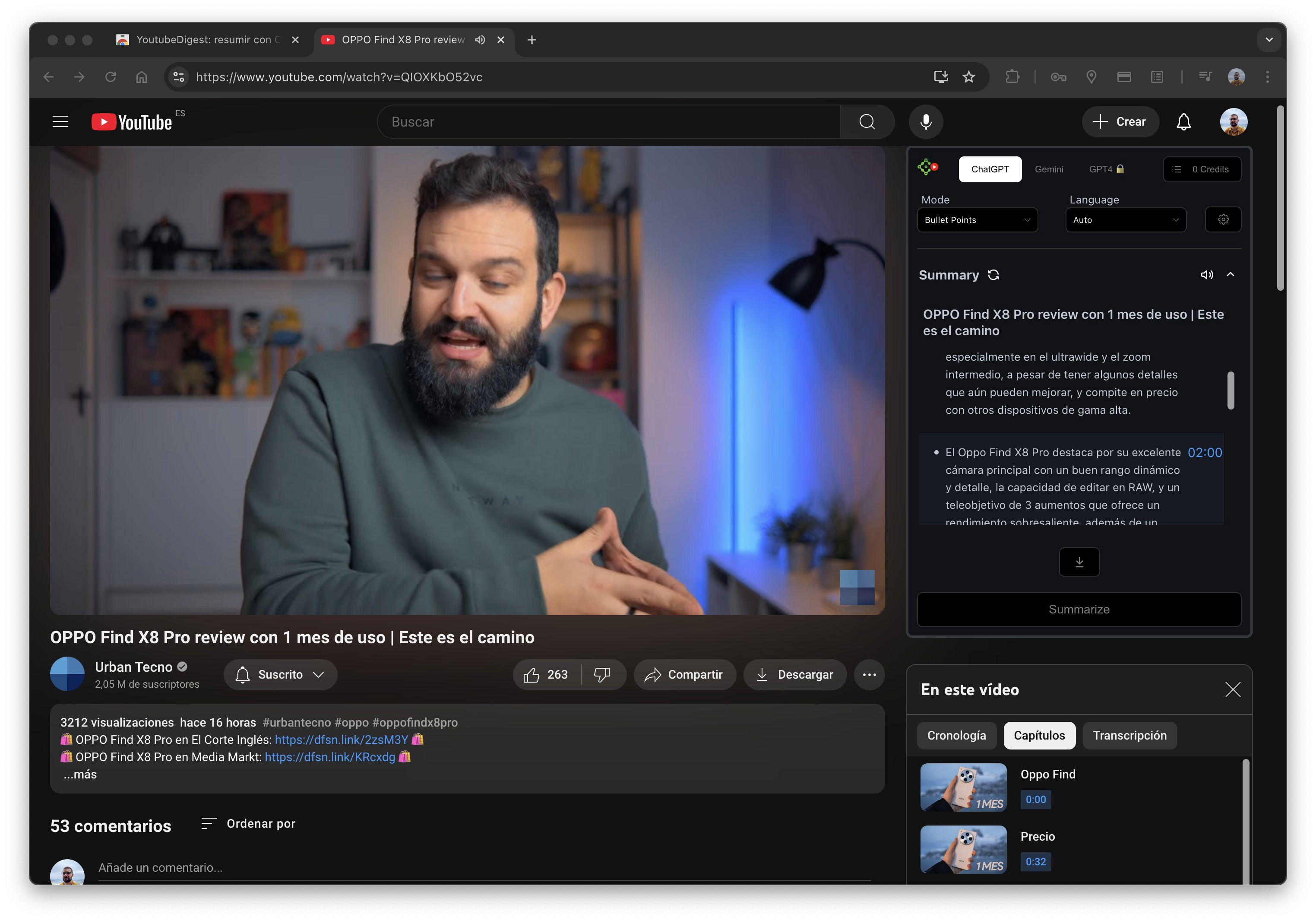1316x921 pixels.
Task: Go back with the browser back arrow
Action: pyautogui.click(x=49, y=77)
